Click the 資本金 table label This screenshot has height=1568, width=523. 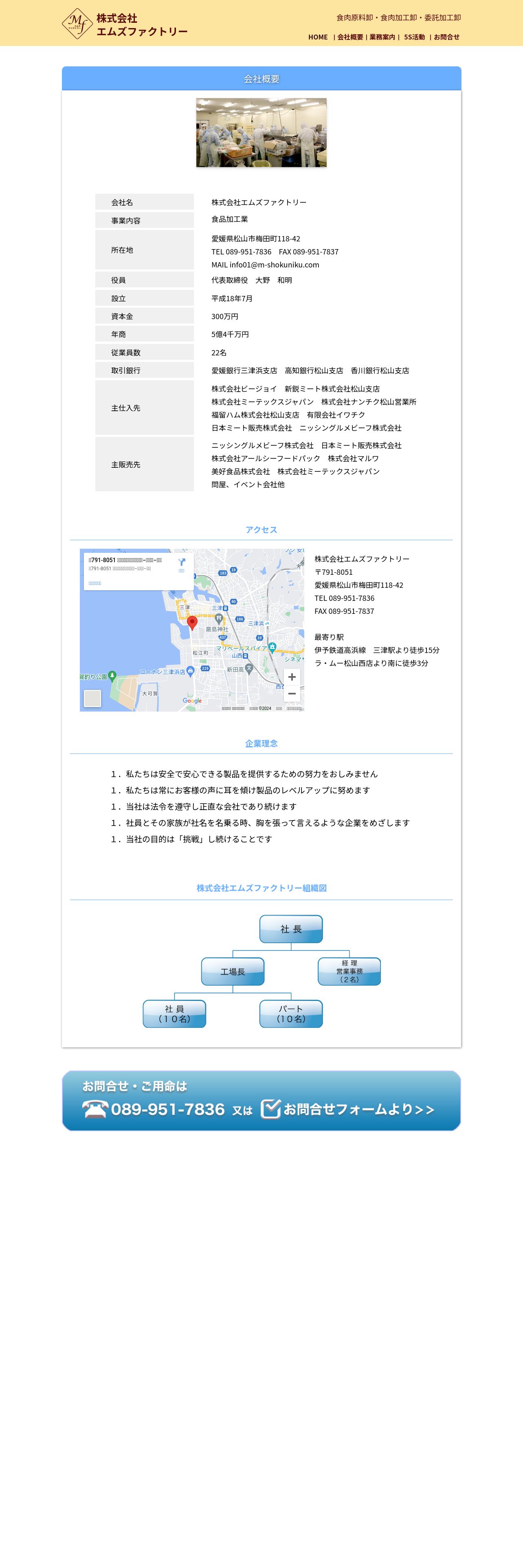pyautogui.click(x=144, y=316)
